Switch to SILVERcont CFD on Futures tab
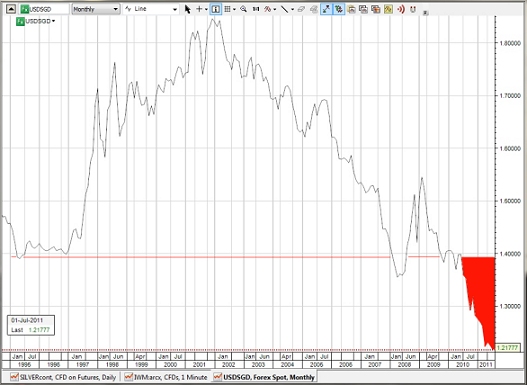Viewport: 527px width, 385px height. tap(63, 377)
